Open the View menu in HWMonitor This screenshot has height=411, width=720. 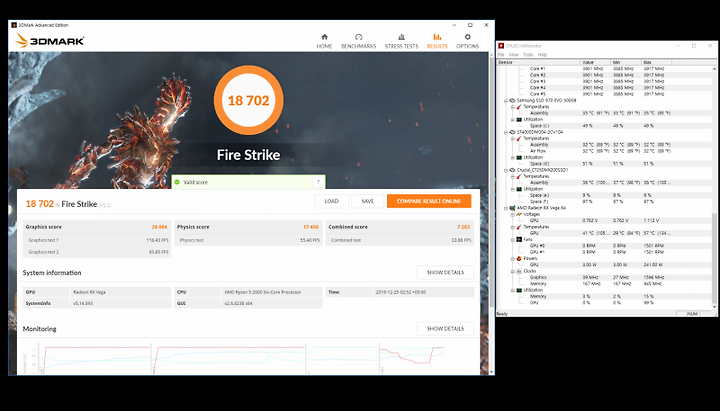coord(514,55)
